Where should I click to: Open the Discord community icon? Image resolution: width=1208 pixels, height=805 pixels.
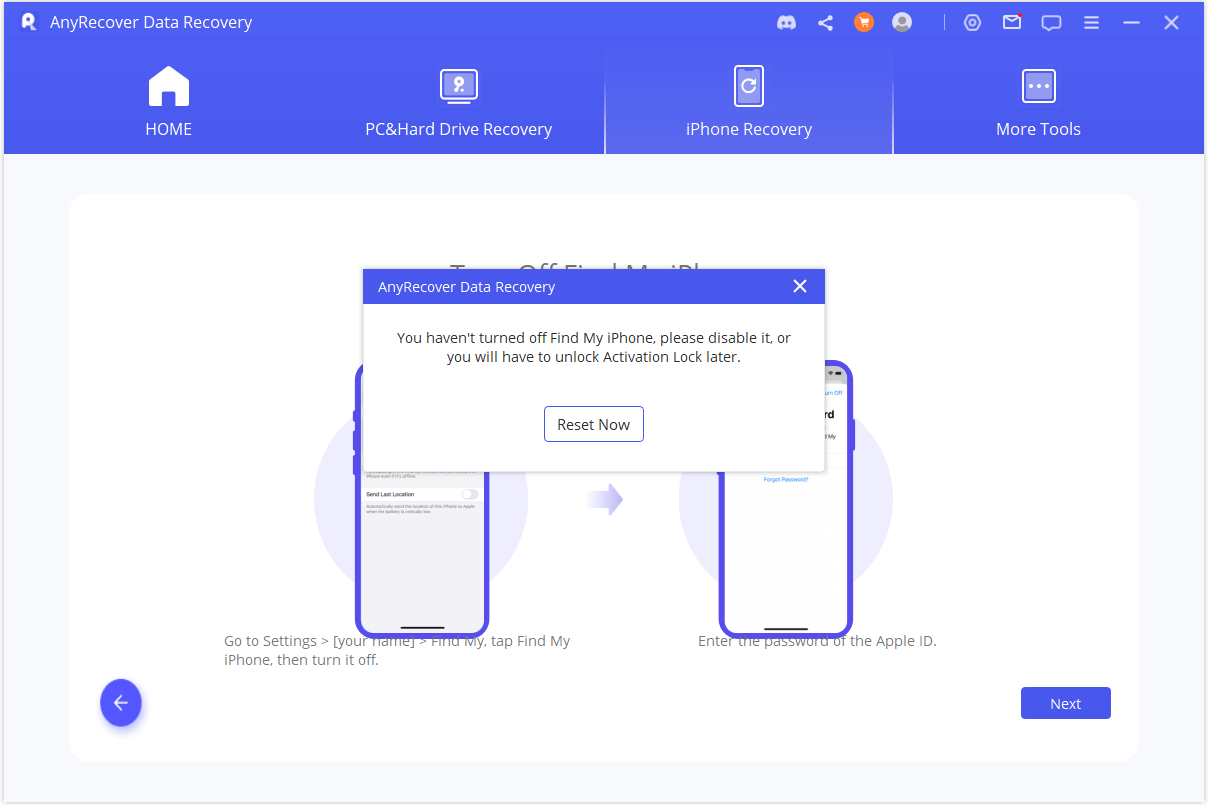tap(787, 23)
